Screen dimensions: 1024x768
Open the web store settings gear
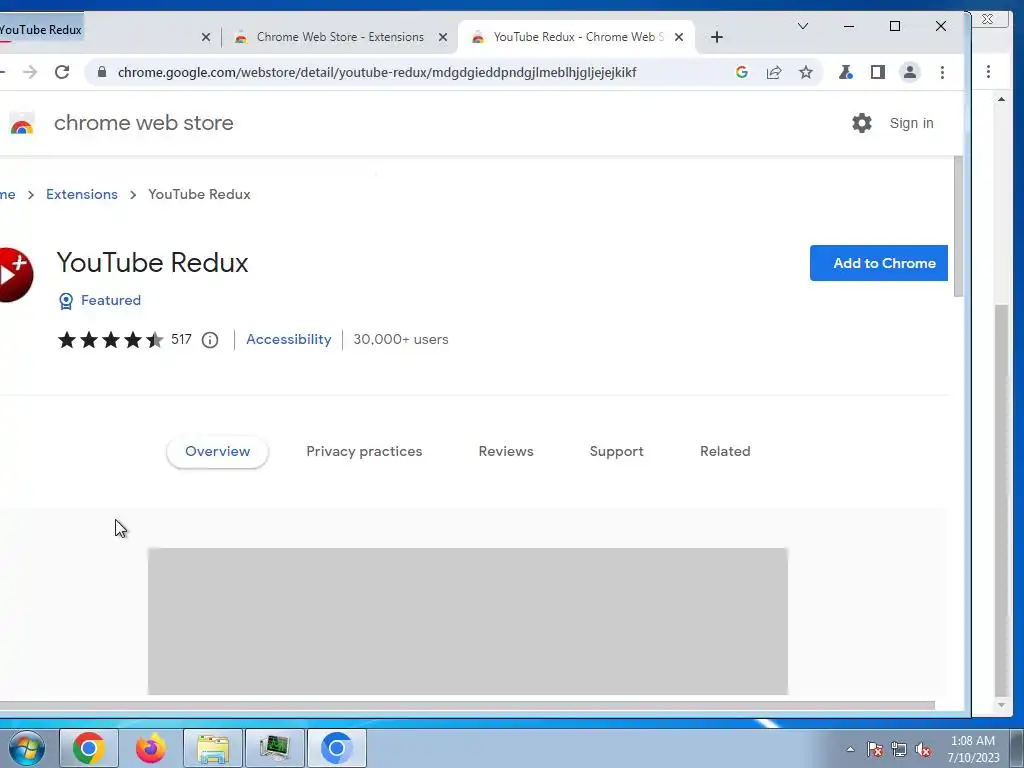(862, 123)
